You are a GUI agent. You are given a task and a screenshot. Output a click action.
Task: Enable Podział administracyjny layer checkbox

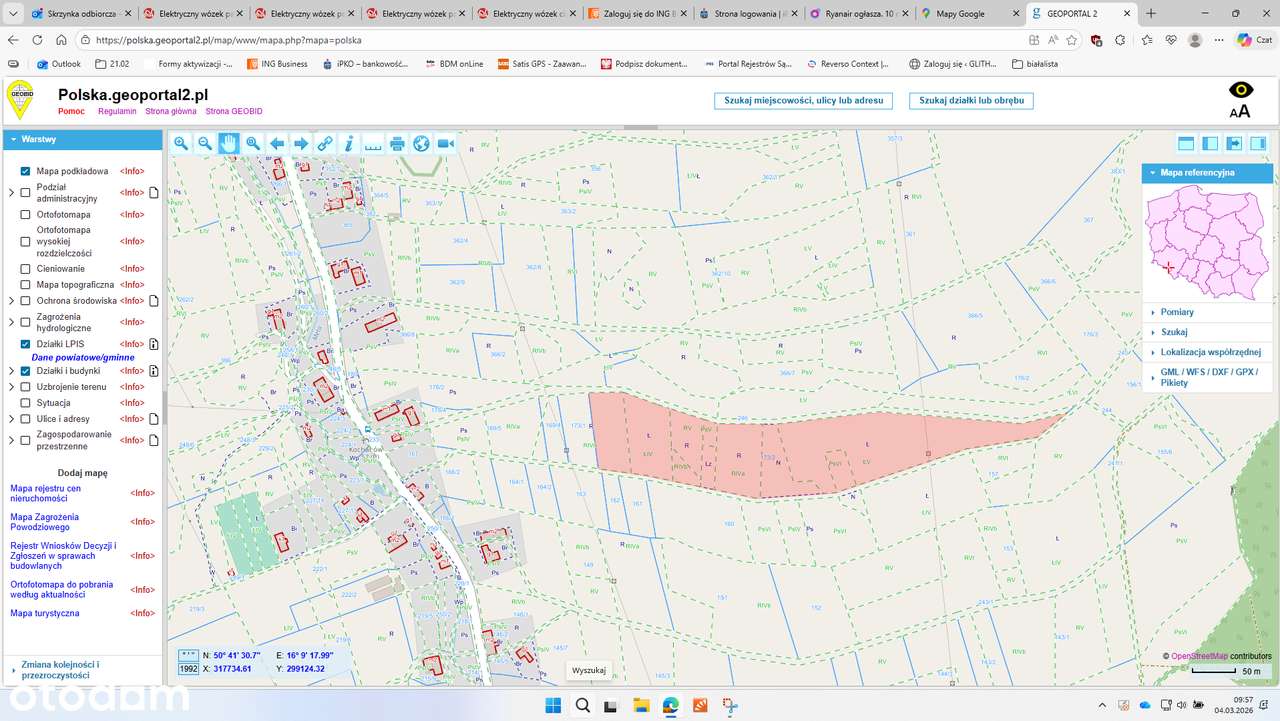pyautogui.click(x=26, y=192)
